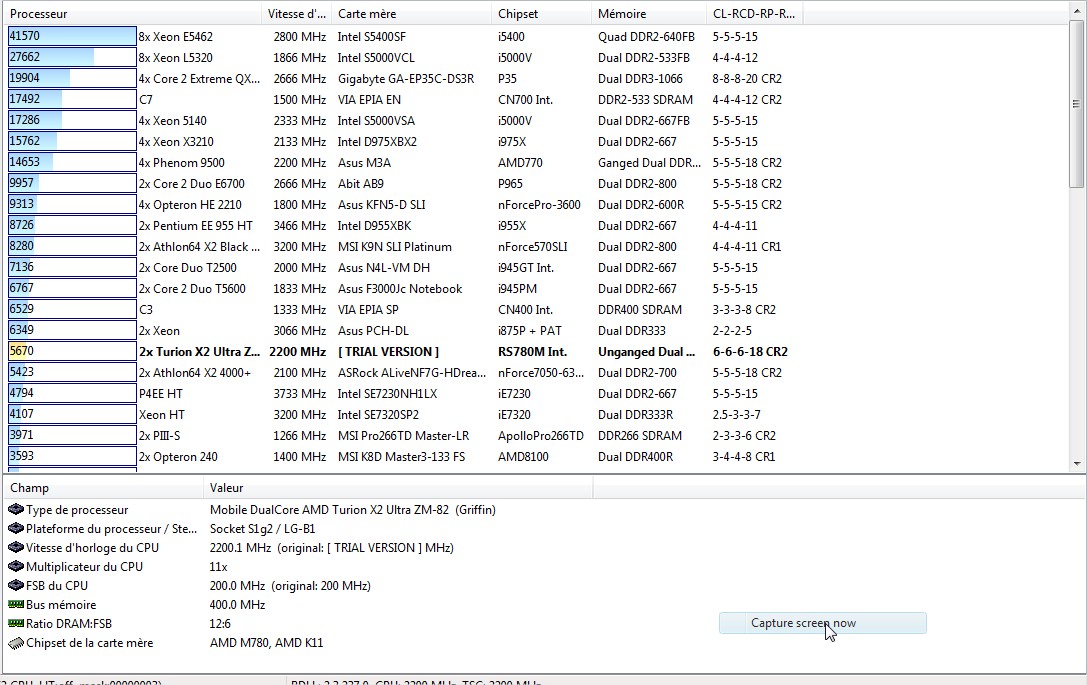Click the 2x Core Duo T2500 entry
This screenshot has height=685, width=1087.
tap(187, 268)
